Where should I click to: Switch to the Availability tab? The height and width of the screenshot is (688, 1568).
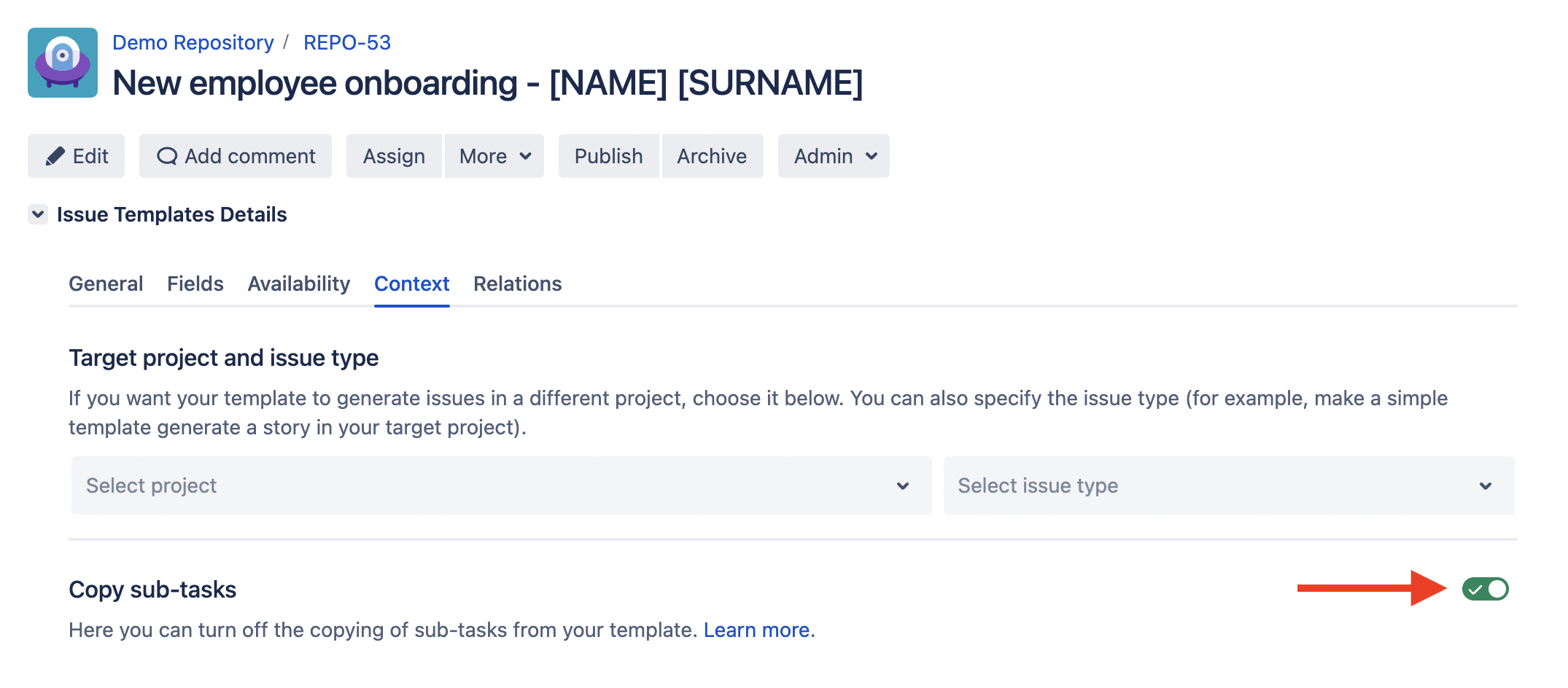click(299, 284)
